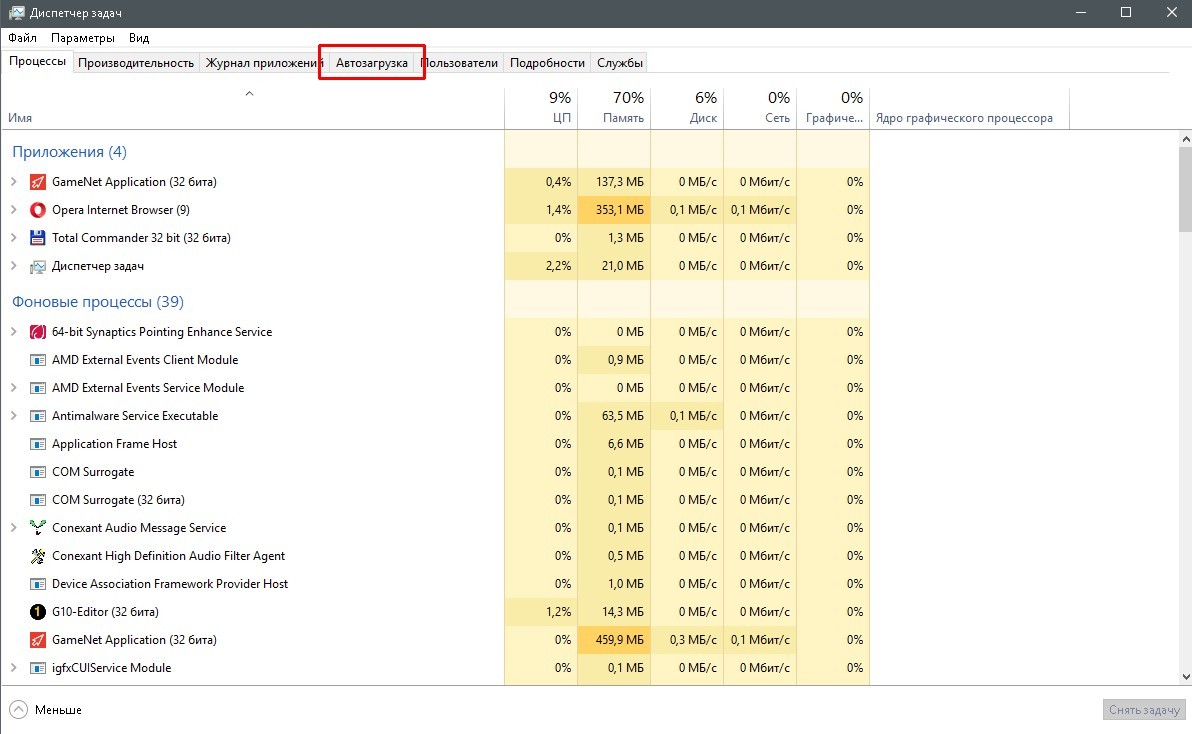Click the scrollbar up arrow in the process list

click(1185, 139)
